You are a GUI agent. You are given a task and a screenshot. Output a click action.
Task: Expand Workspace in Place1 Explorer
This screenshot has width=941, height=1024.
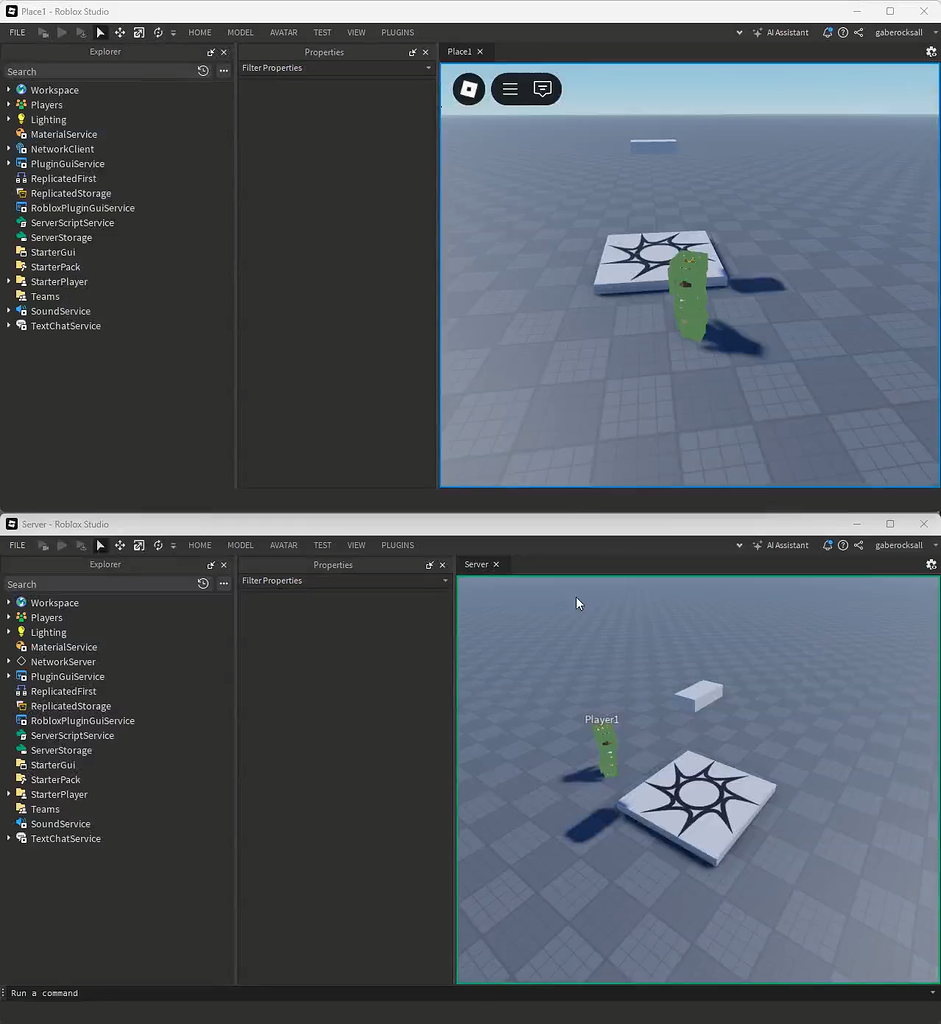click(8, 89)
